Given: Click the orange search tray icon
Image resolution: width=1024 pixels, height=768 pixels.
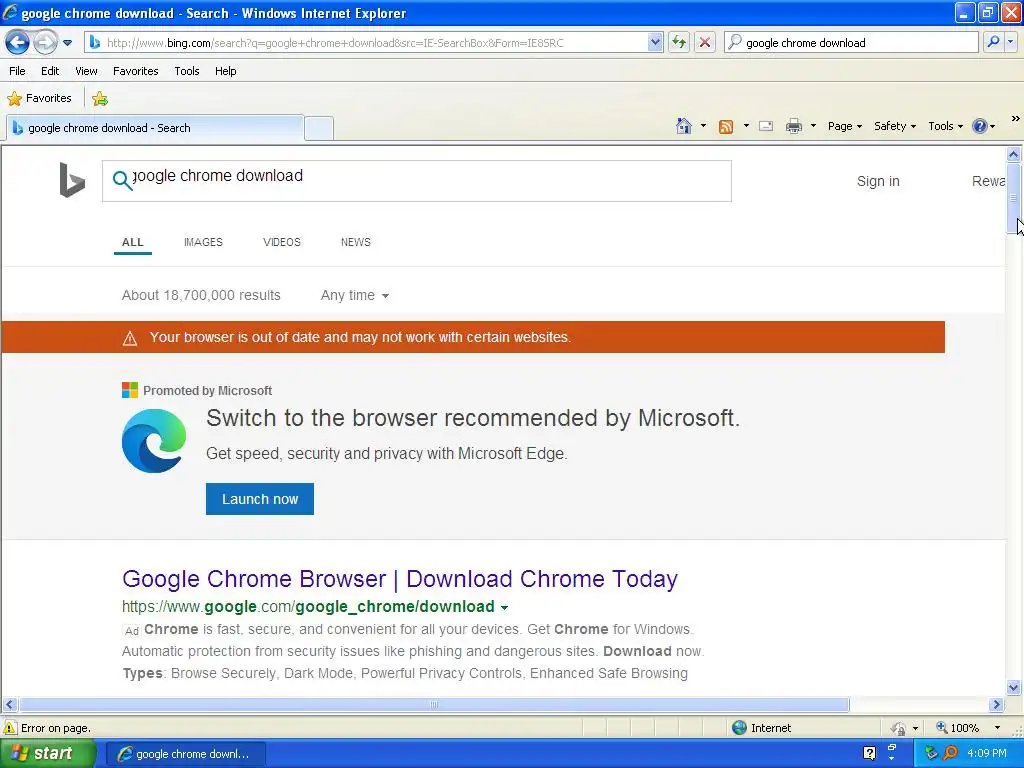Looking at the screenshot, I should point(950,753).
